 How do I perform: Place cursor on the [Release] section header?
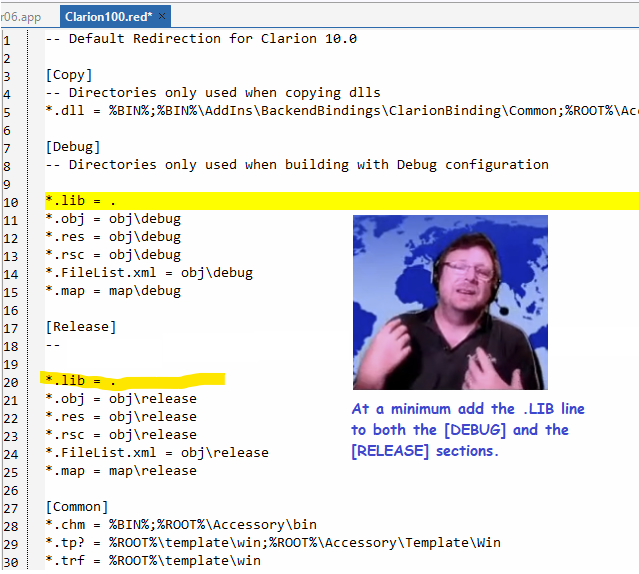81,327
